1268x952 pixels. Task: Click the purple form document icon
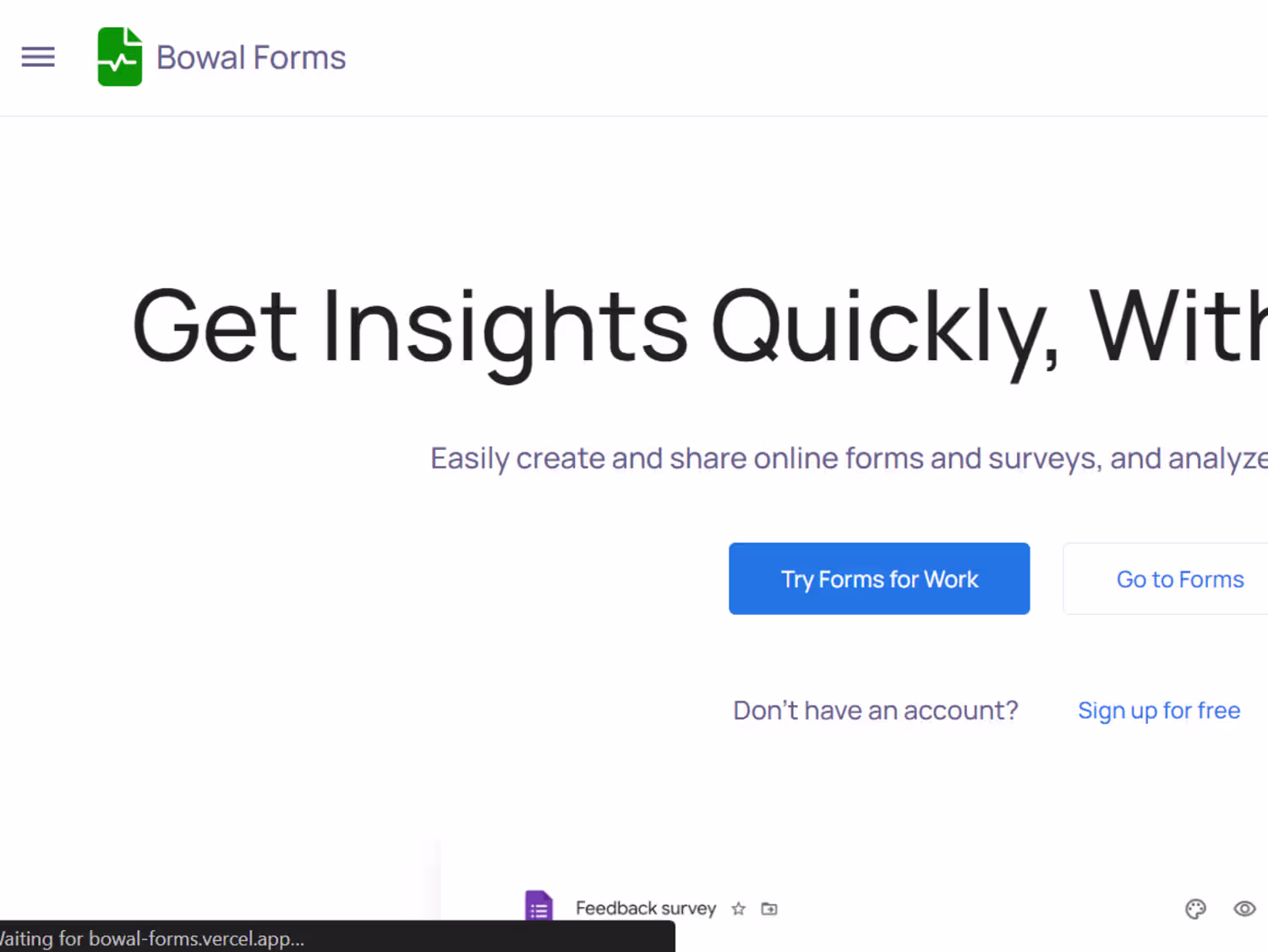538,905
